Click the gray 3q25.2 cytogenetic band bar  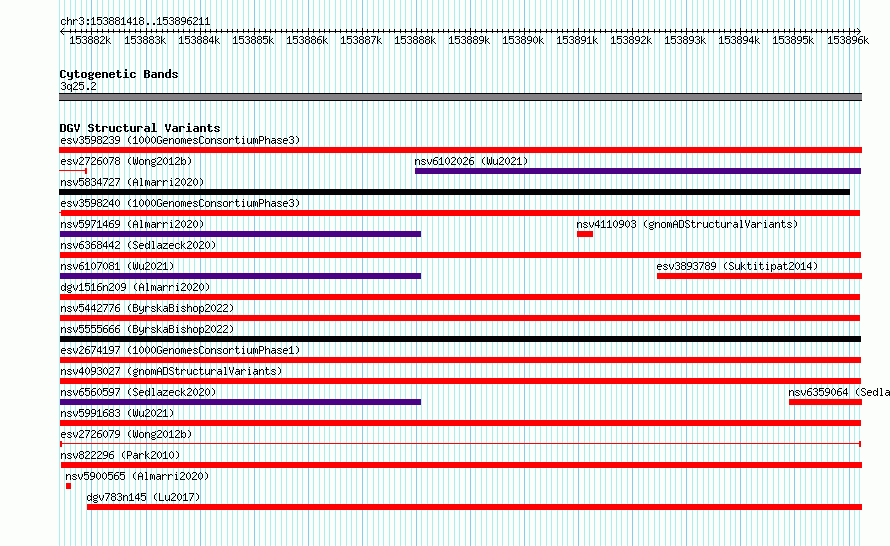click(x=460, y=97)
